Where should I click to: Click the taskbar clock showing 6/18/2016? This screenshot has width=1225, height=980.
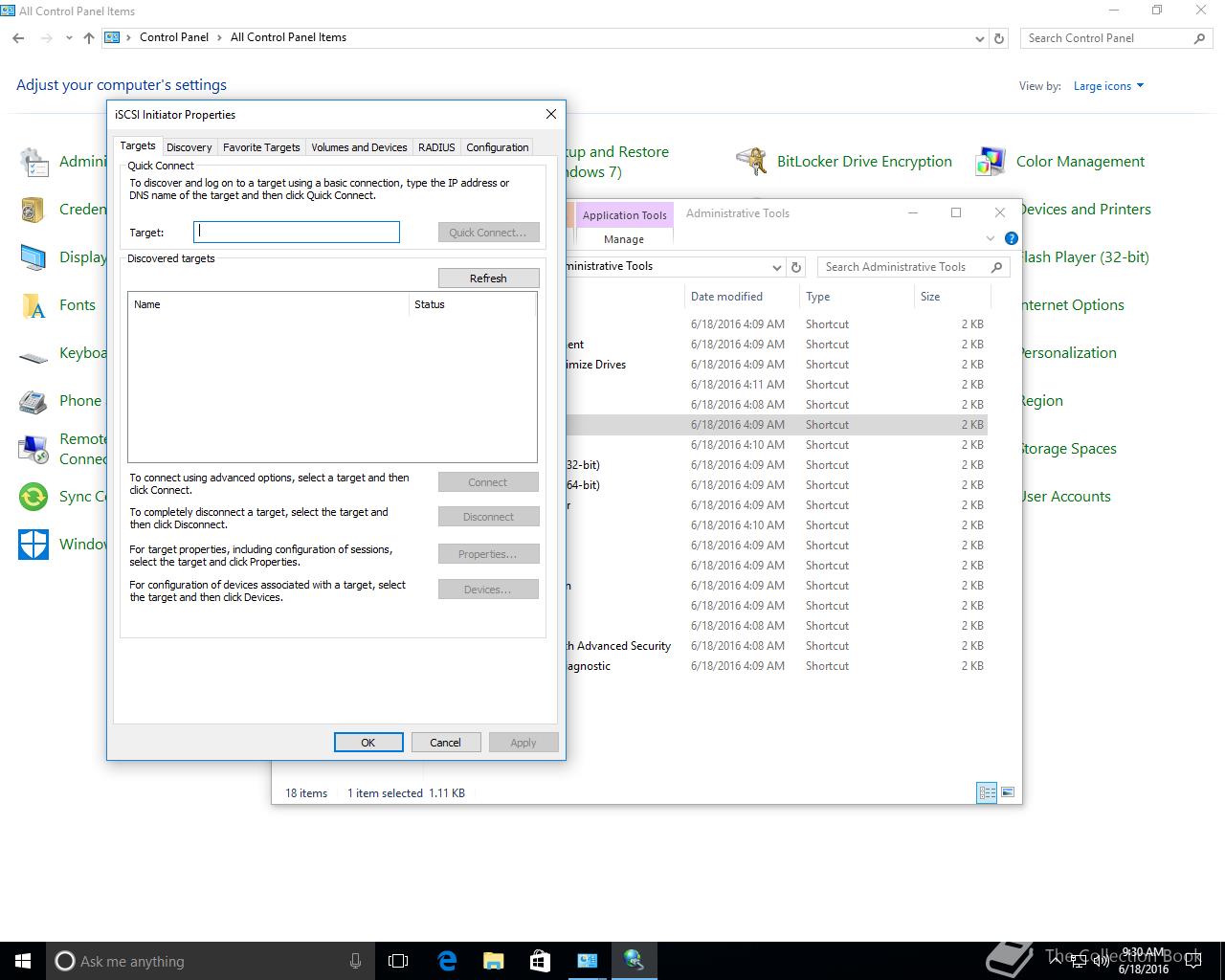[x=1143, y=961]
